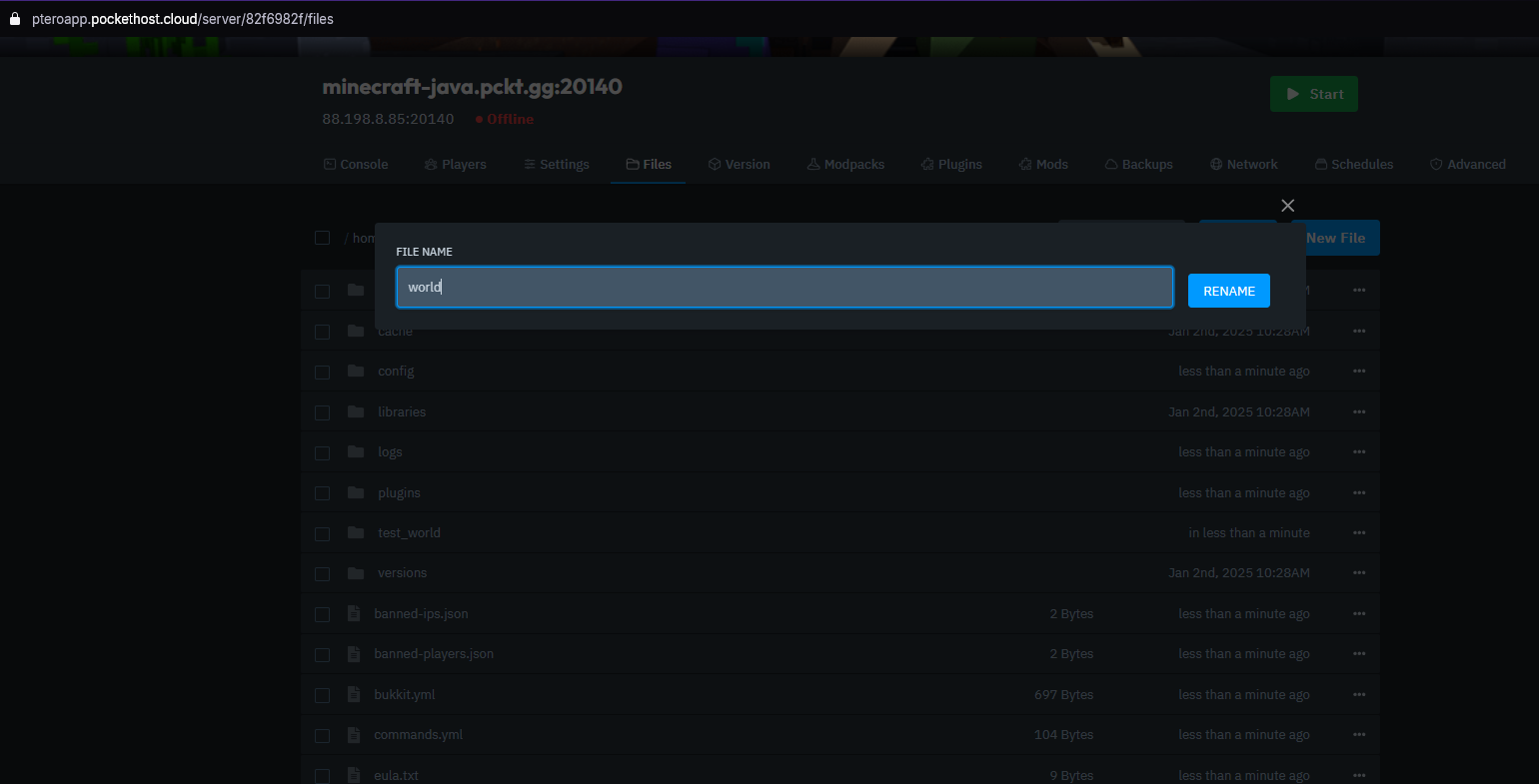Click the New File button
Screen dimensions: 1539x784
click(x=1335, y=238)
